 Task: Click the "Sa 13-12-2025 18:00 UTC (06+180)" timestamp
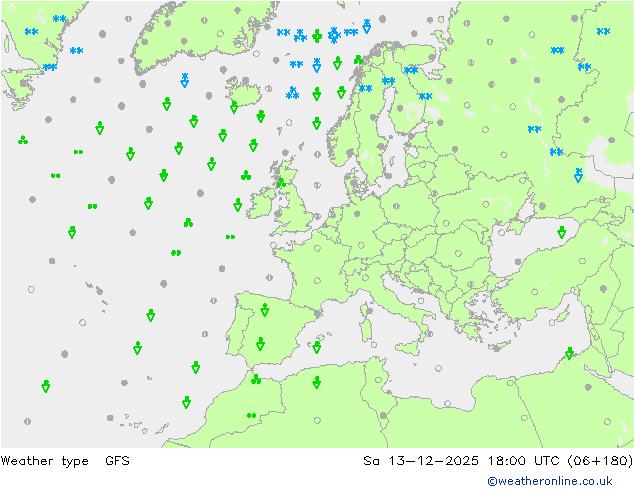tap(498, 461)
